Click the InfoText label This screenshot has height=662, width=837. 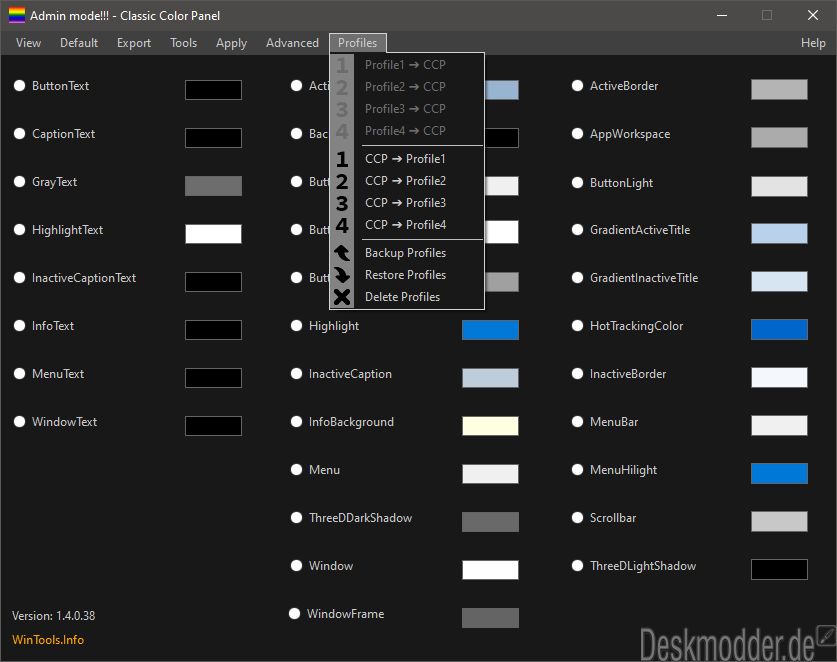point(53,326)
